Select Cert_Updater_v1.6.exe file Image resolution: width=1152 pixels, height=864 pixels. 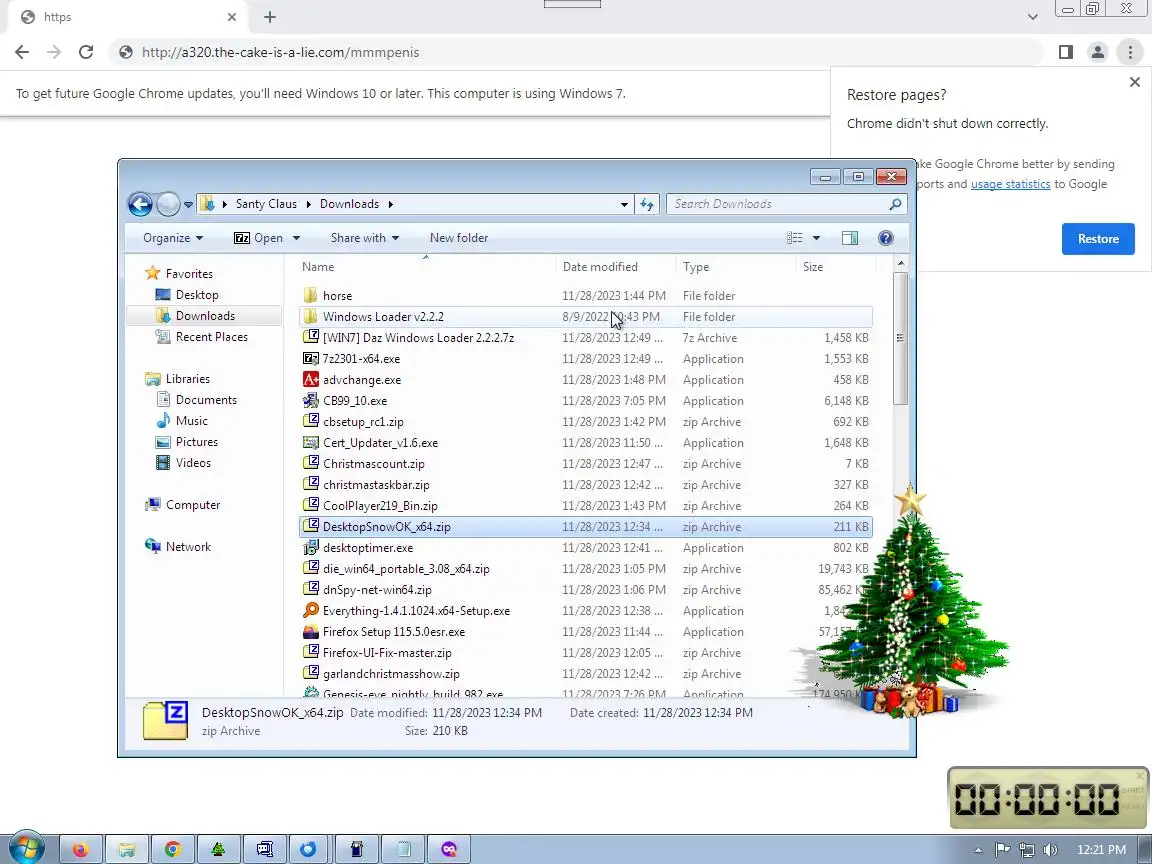click(x=586, y=443)
